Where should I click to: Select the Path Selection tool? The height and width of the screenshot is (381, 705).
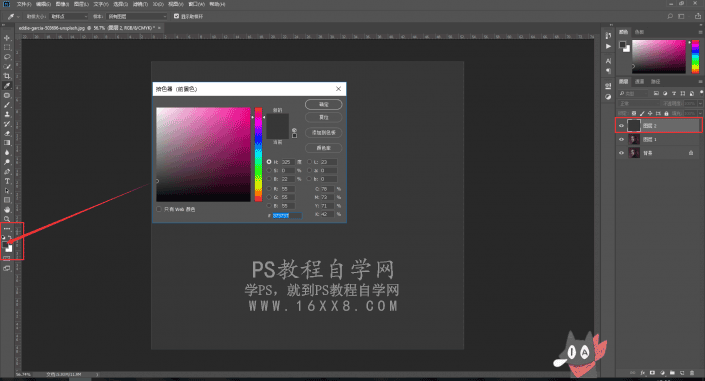(7, 191)
